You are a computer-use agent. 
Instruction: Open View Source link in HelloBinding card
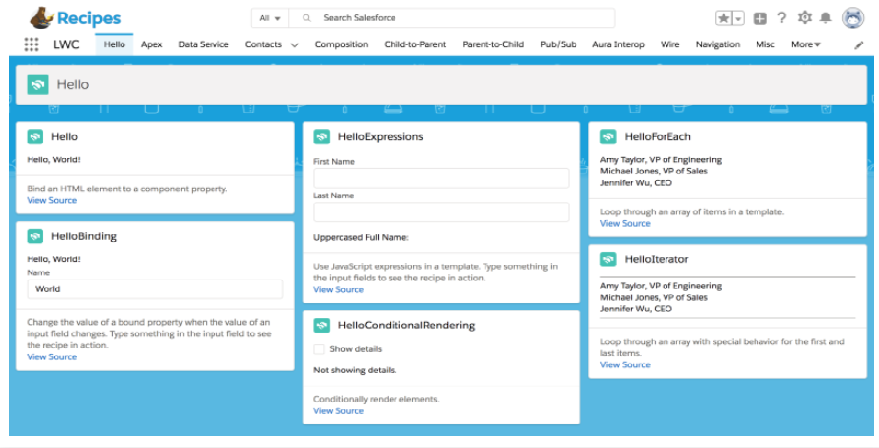[x=52, y=357]
